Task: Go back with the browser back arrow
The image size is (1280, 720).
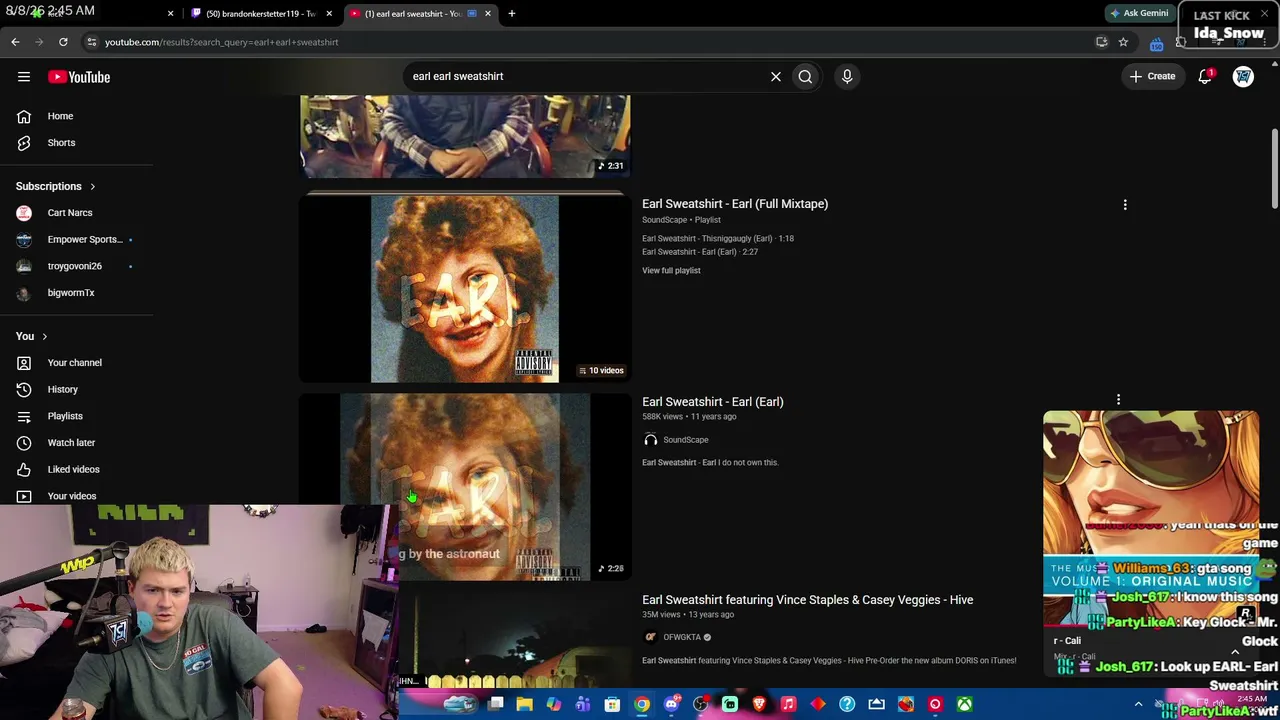Action: (15, 42)
